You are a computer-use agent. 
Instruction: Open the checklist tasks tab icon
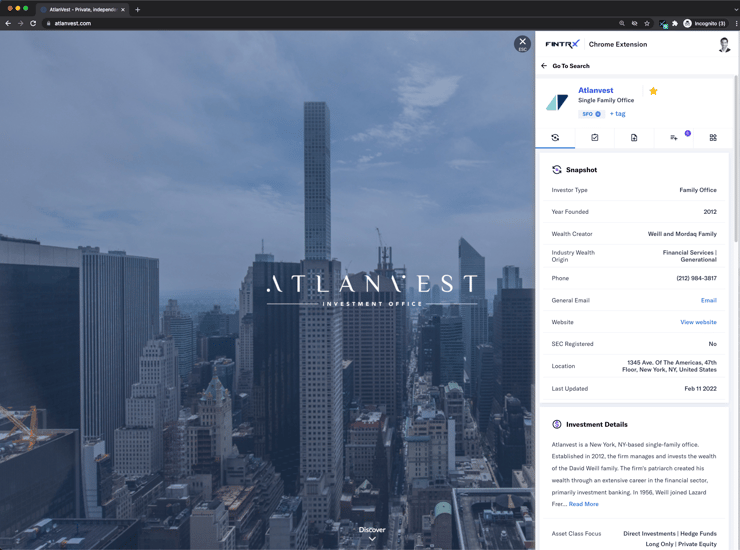(x=595, y=137)
